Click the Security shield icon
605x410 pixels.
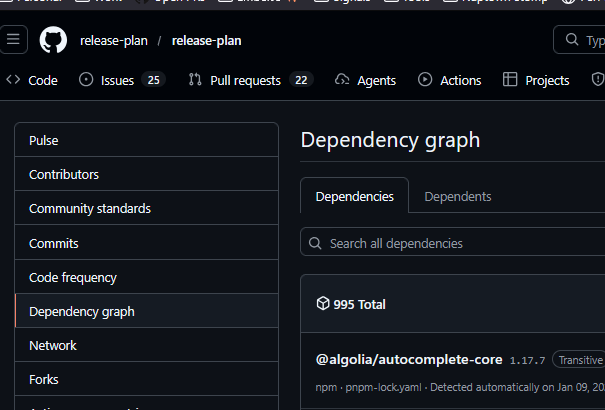[598, 79]
